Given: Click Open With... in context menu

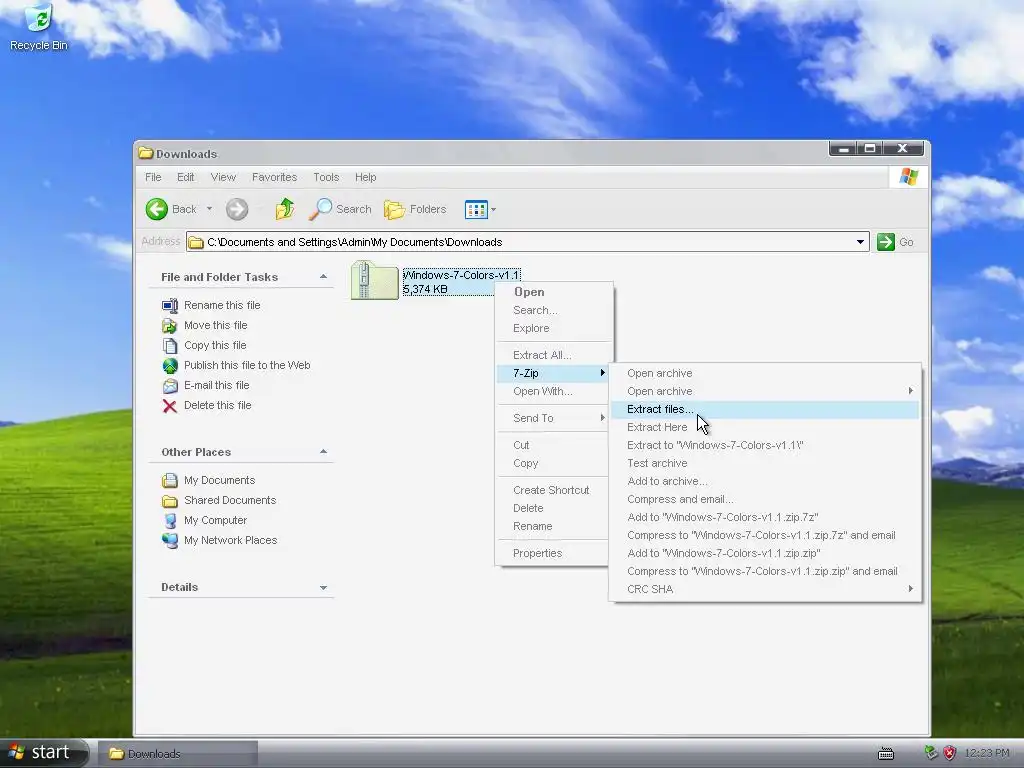Looking at the screenshot, I should (554, 391).
